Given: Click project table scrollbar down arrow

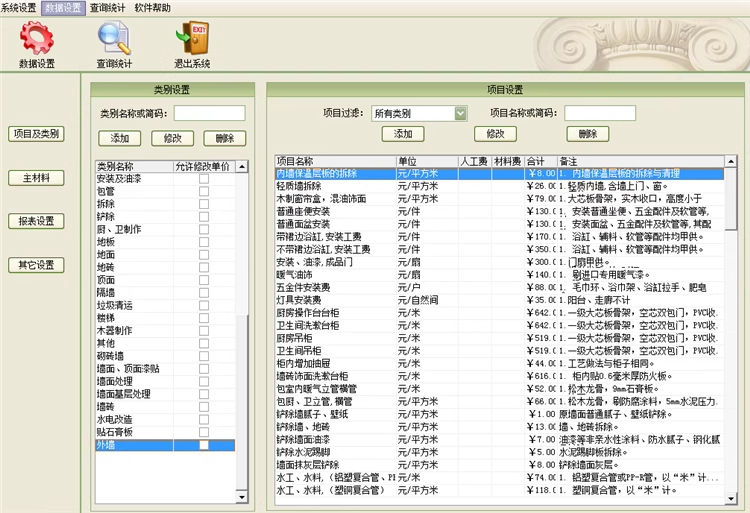Looking at the screenshot, I should click(731, 499).
